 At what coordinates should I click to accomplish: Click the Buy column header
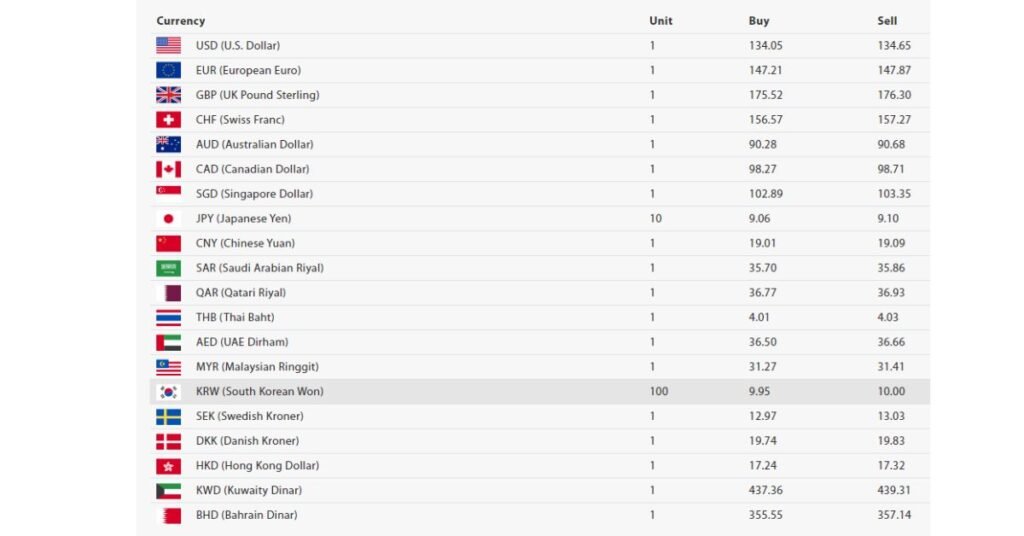coord(759,20)
